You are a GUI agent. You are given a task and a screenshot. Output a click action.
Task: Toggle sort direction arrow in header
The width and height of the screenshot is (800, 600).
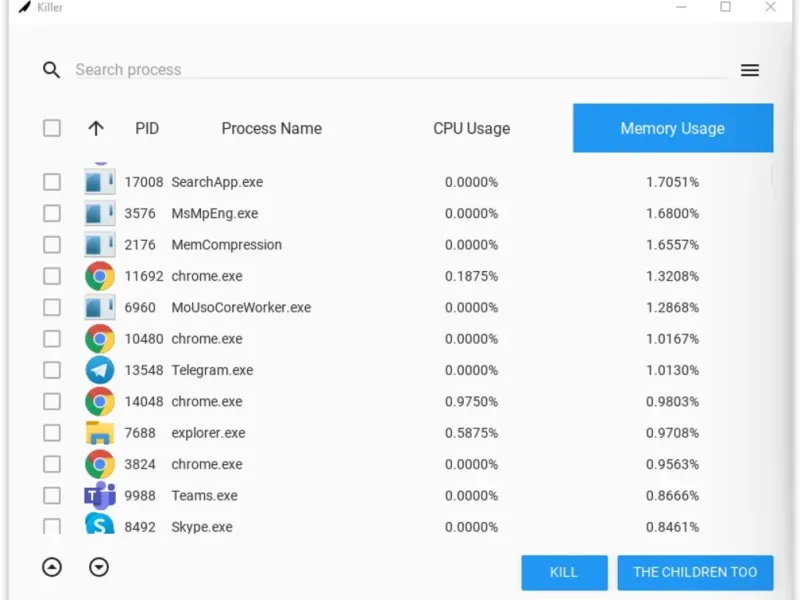96,128
